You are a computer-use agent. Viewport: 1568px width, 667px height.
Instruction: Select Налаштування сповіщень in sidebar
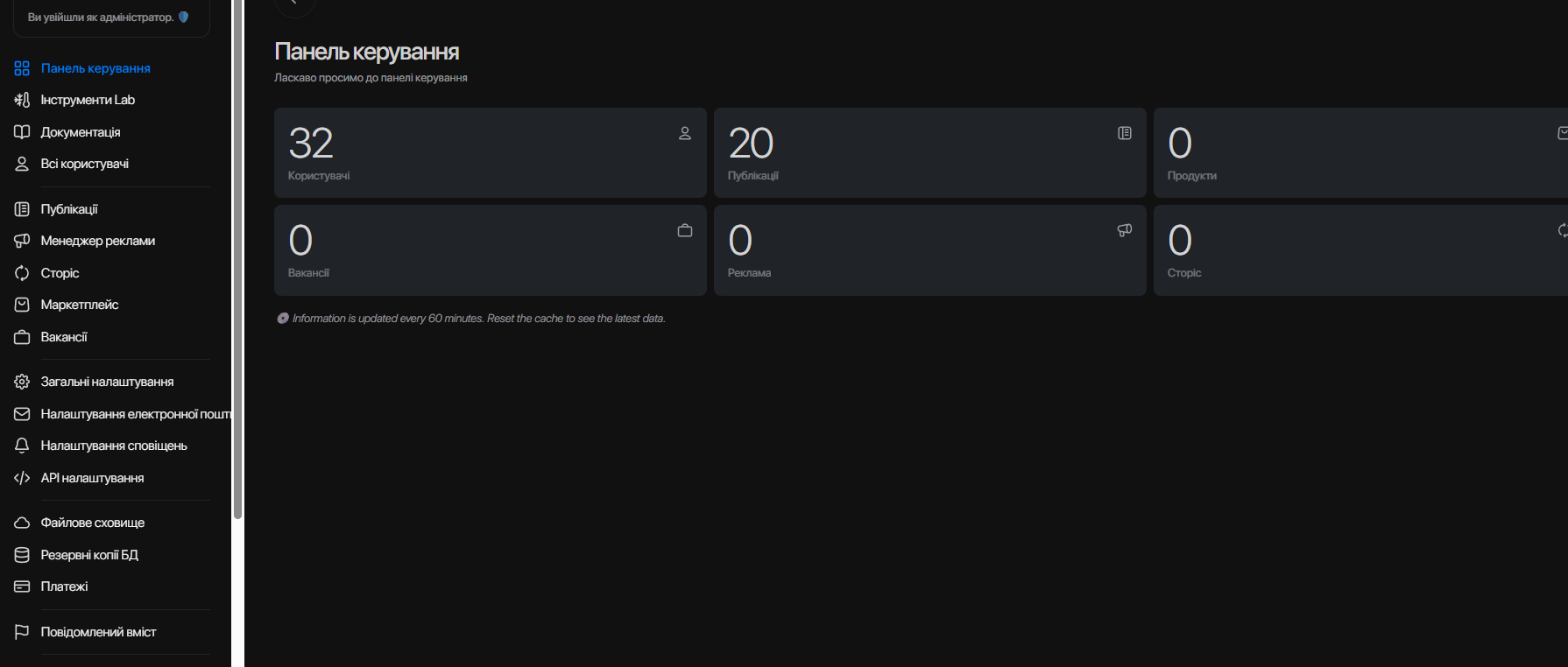pyautogui.click(x=114, y=446)
